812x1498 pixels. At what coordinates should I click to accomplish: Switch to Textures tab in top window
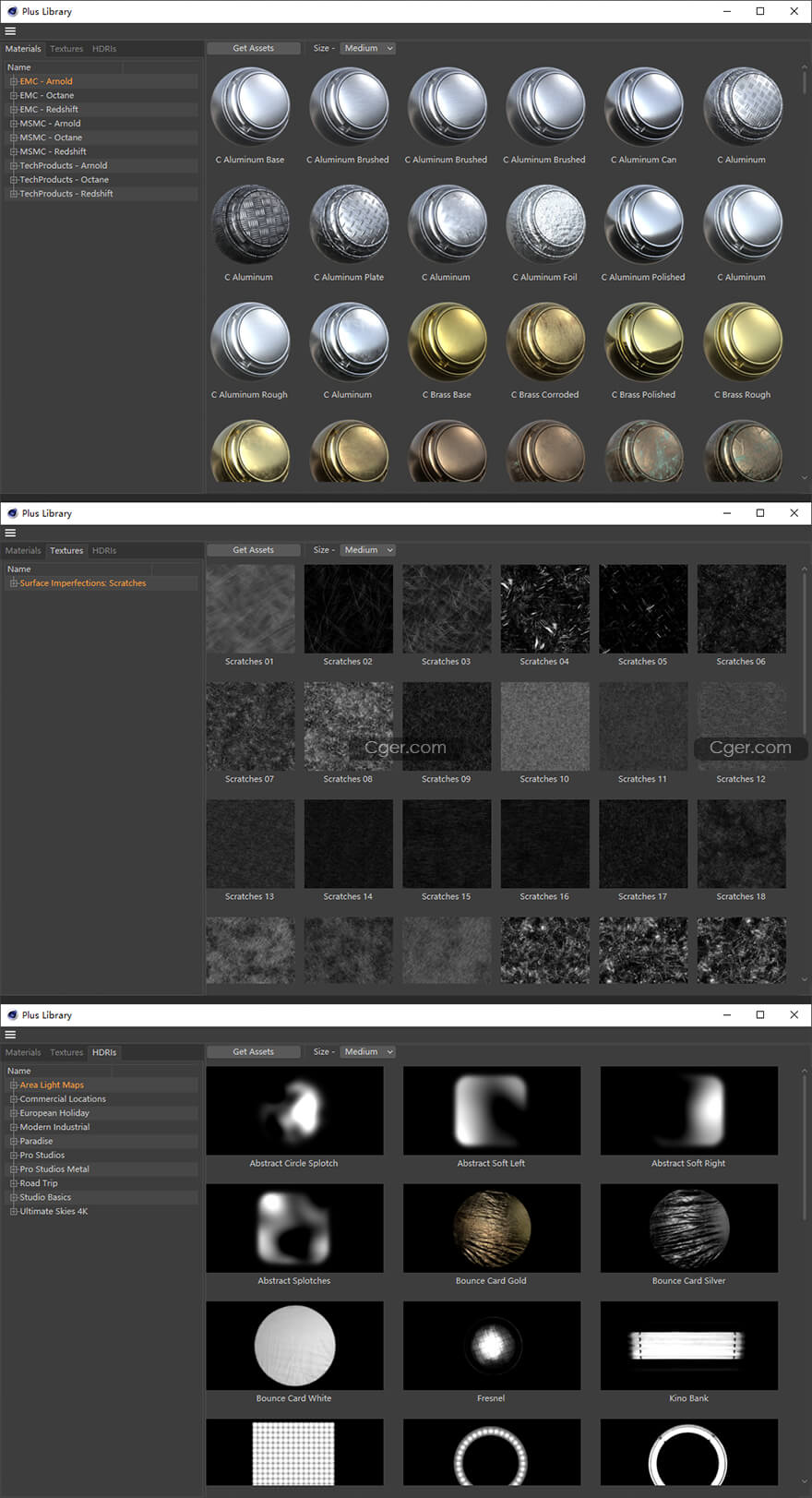point(66,49)
